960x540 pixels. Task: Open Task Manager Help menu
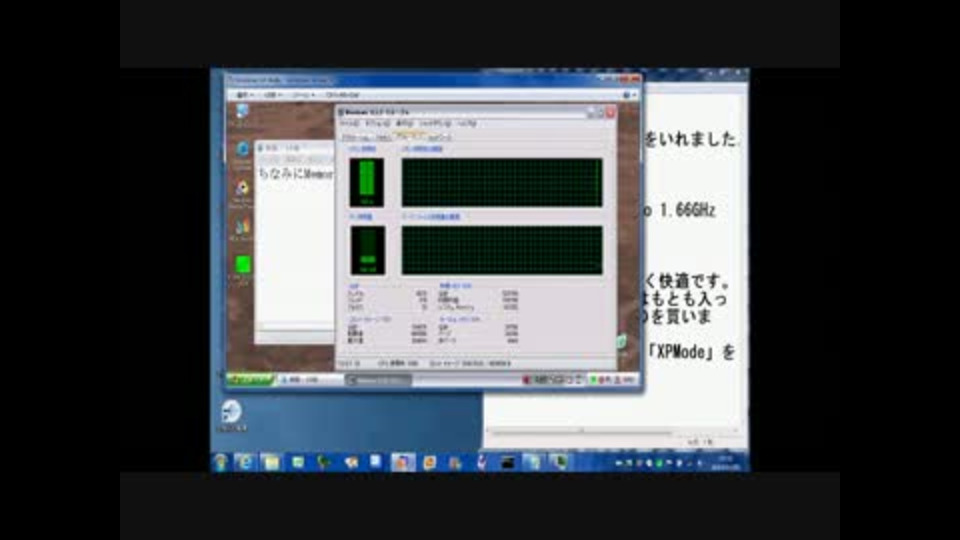coord(467,124)
